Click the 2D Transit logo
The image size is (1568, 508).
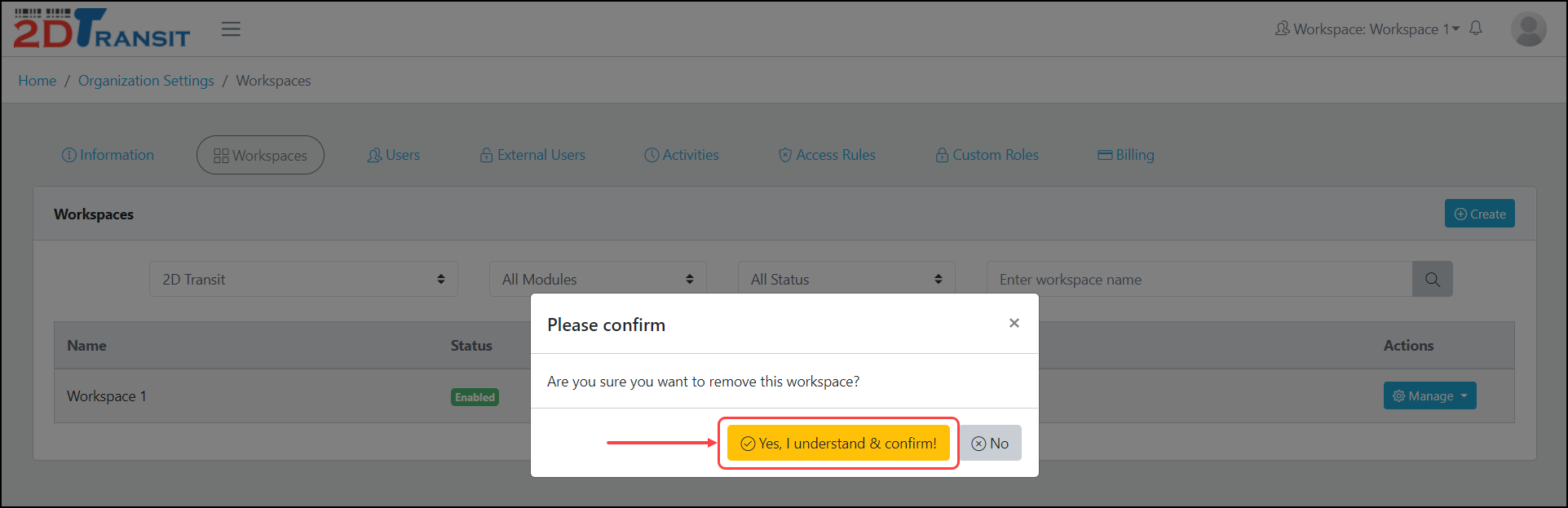pos(101,29)
